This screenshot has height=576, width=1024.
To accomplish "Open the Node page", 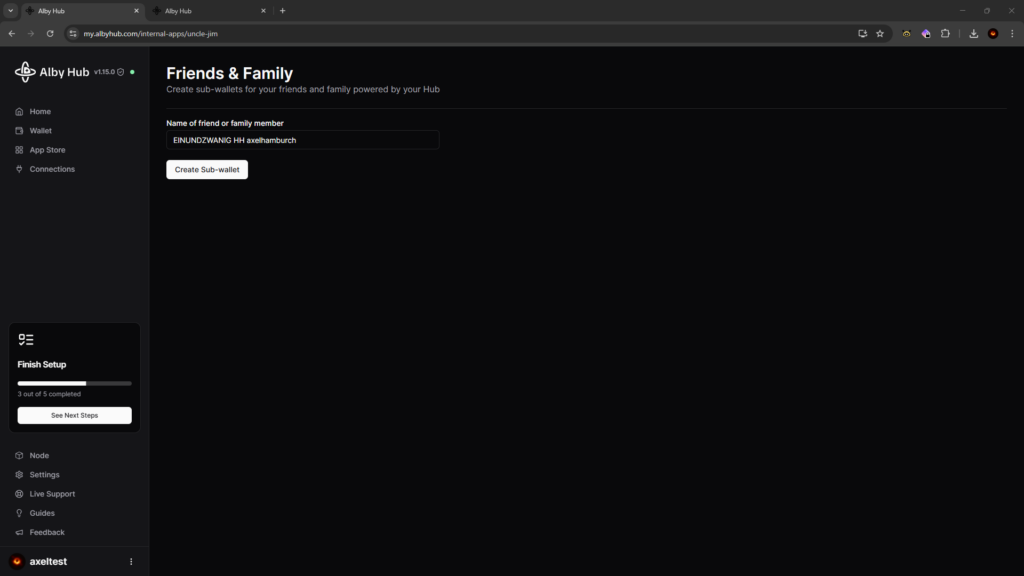I will pyautogui.click(x=39, y=456).
